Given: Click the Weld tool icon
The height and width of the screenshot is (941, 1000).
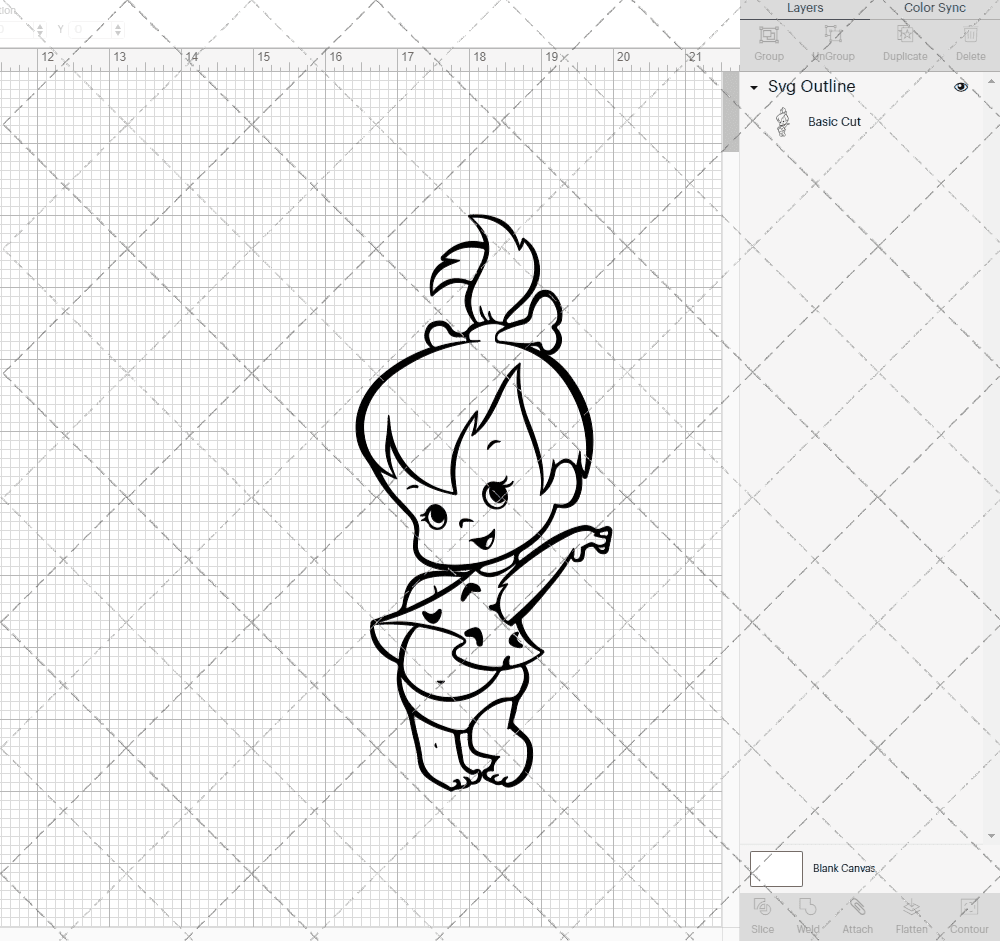Looking at the screenshot, I should click(x=807, y=907).
